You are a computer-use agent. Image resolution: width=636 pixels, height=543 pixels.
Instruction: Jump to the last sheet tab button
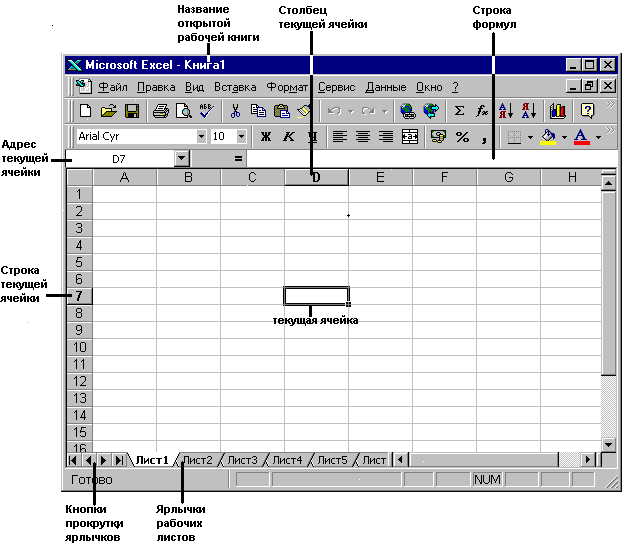click(x=119, y=460)
